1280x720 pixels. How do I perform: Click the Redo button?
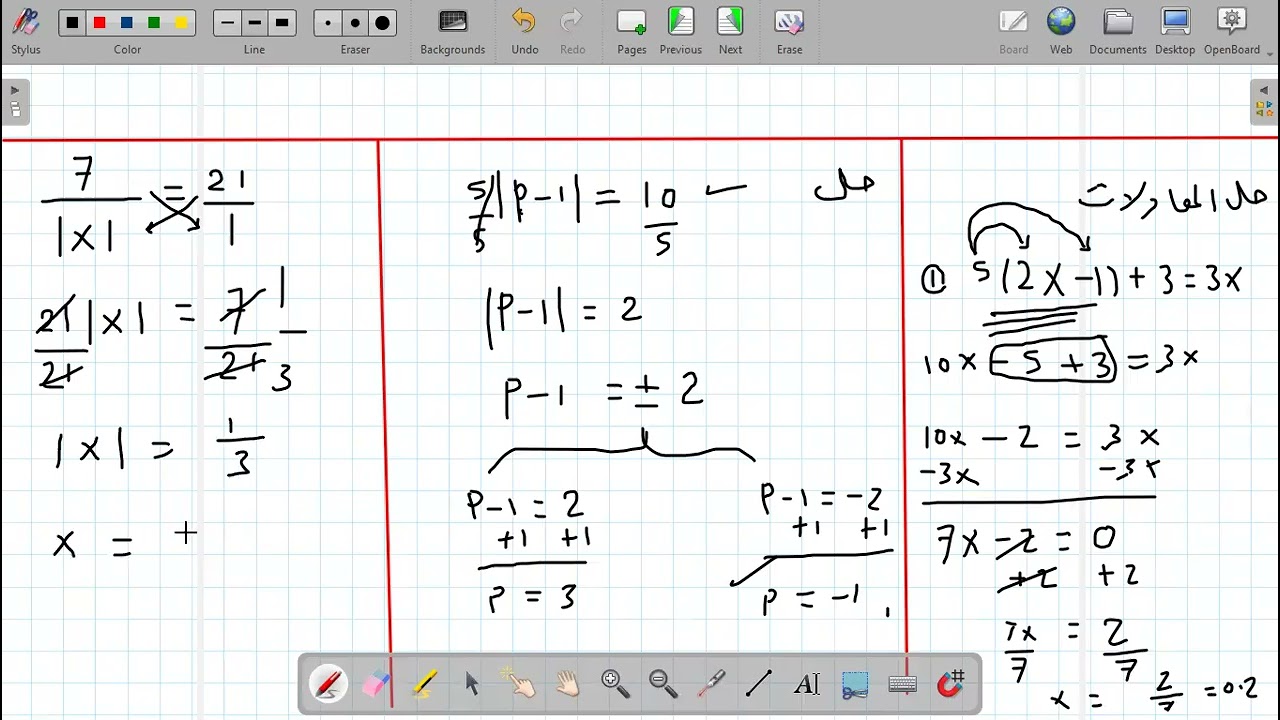pos(572,30)
